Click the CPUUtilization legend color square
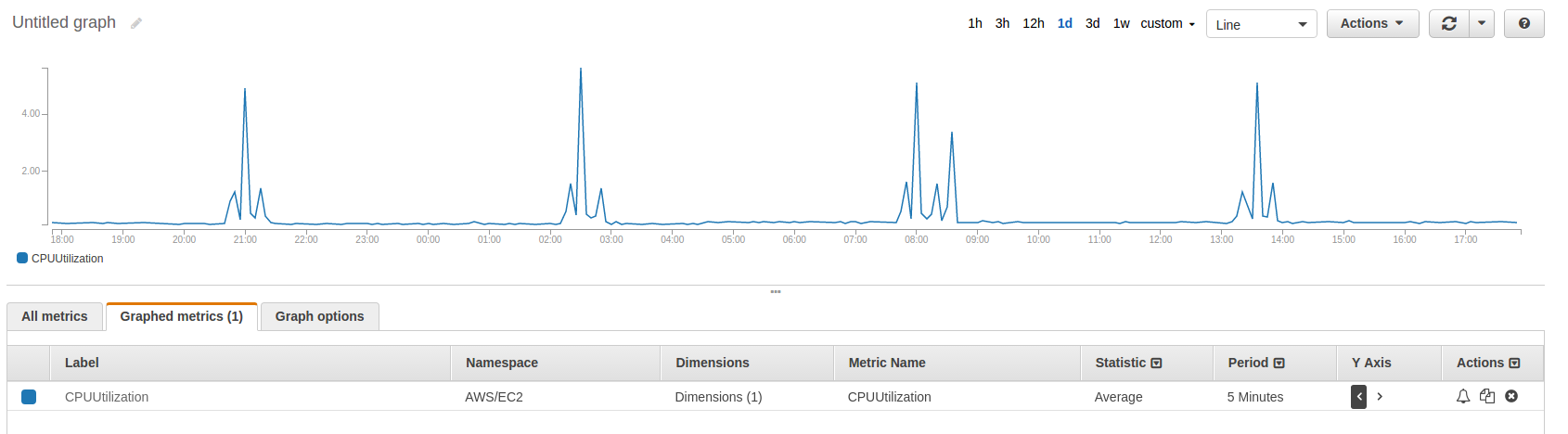 (22, 258)
